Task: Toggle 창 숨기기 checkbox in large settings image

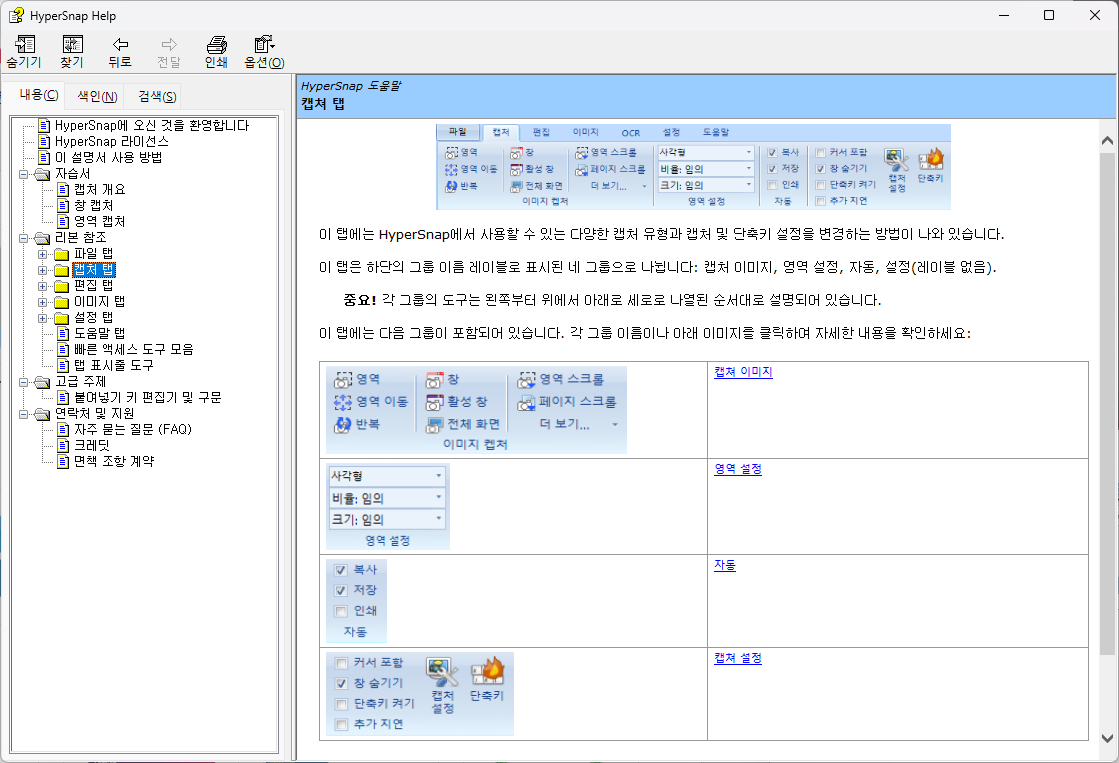Action: pos(341,684)
